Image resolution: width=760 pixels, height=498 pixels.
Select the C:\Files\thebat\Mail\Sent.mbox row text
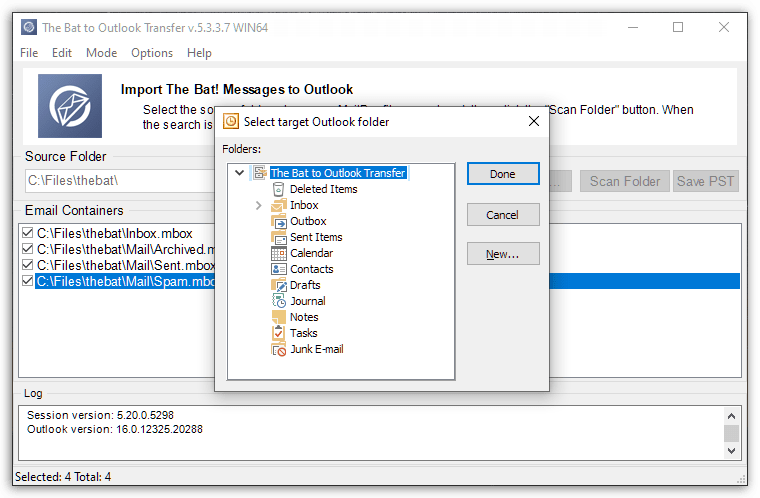tap(126, 265)
